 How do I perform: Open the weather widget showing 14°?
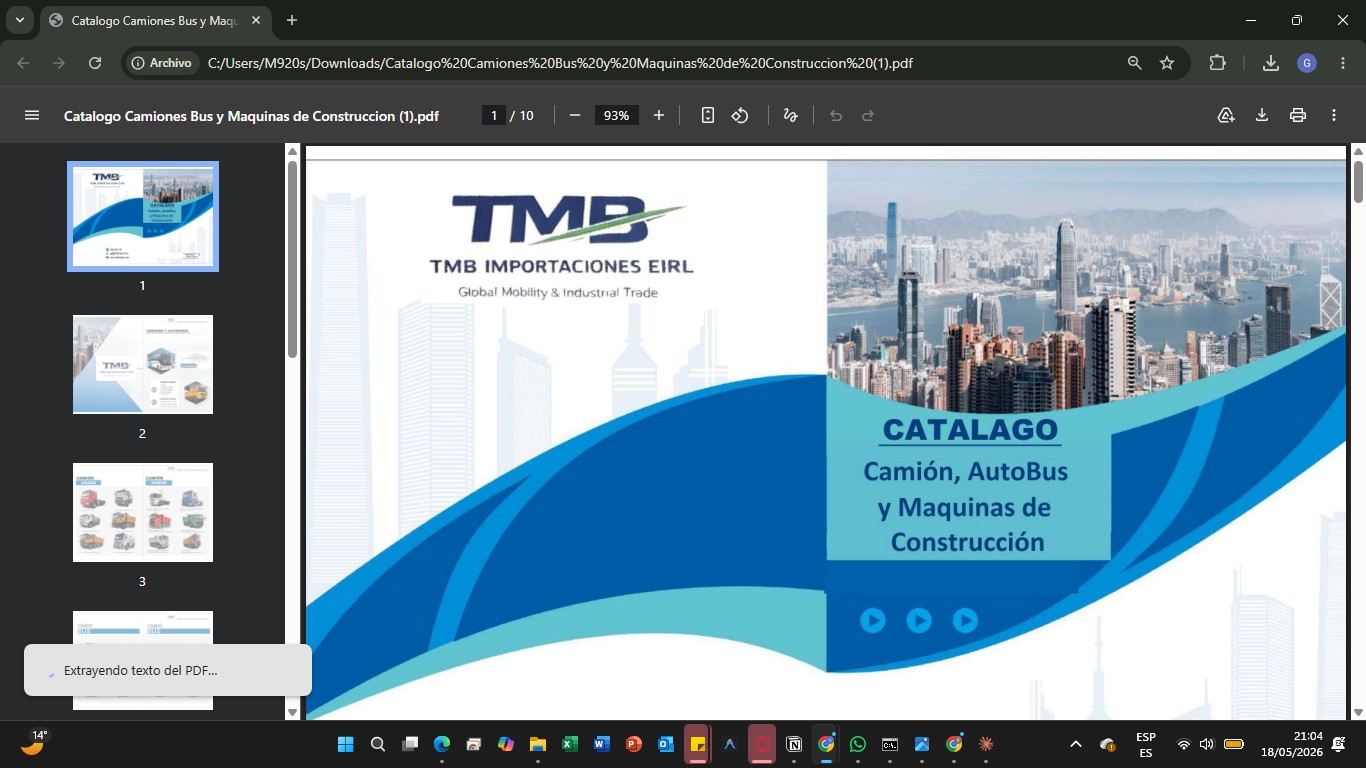point(33,743)
